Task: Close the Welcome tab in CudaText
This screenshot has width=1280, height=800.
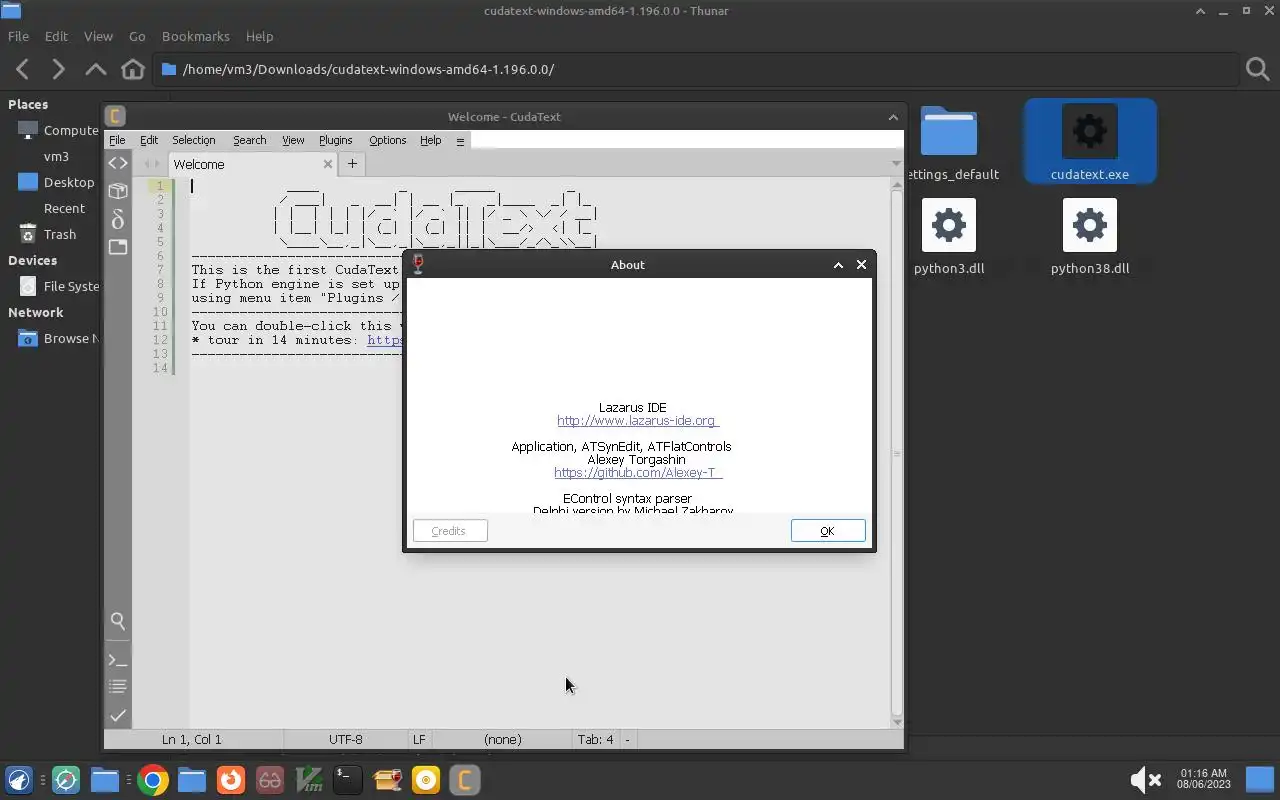Action: (x=327, y=164)
